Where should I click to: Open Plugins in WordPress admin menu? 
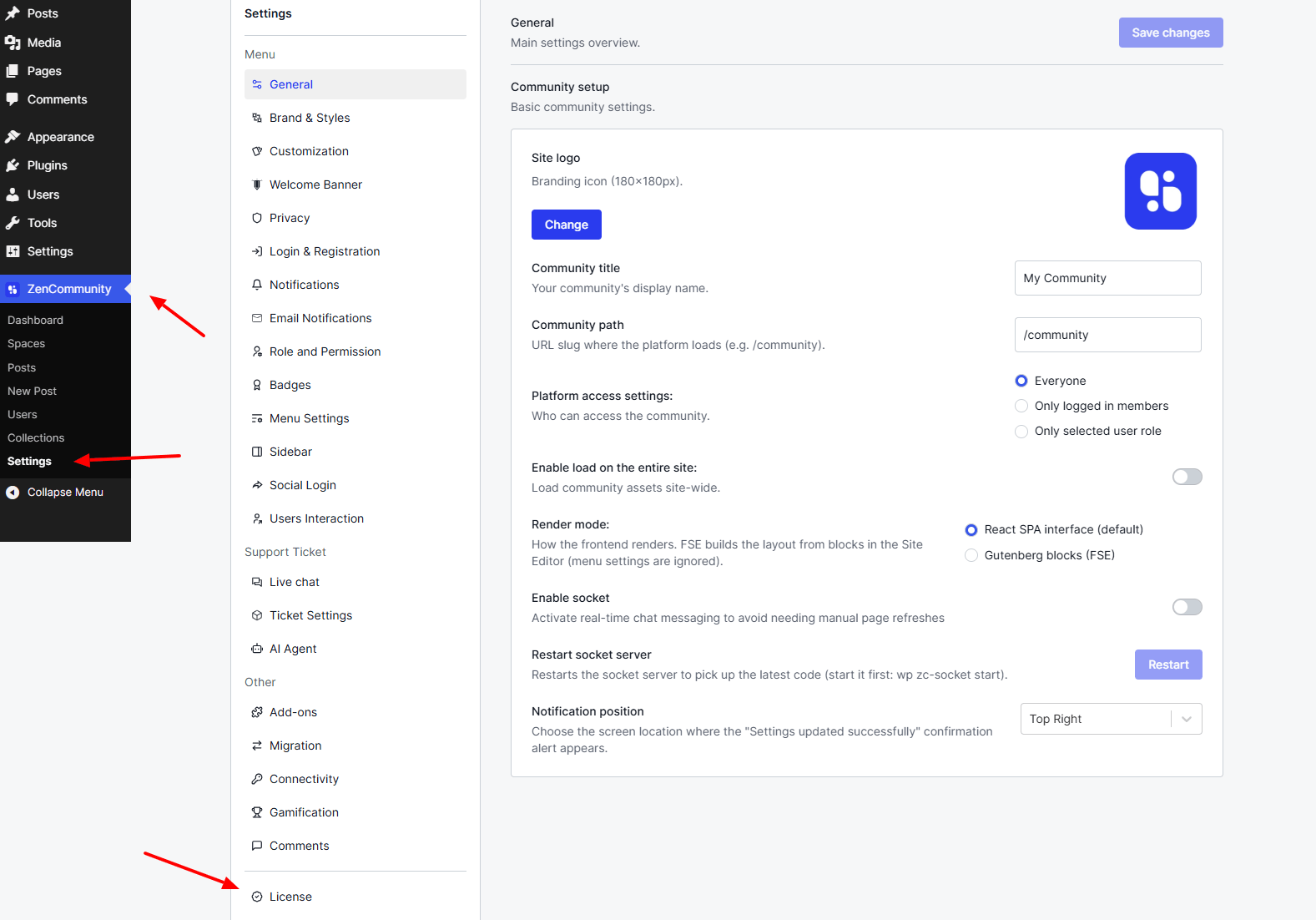tap(65, 165)
